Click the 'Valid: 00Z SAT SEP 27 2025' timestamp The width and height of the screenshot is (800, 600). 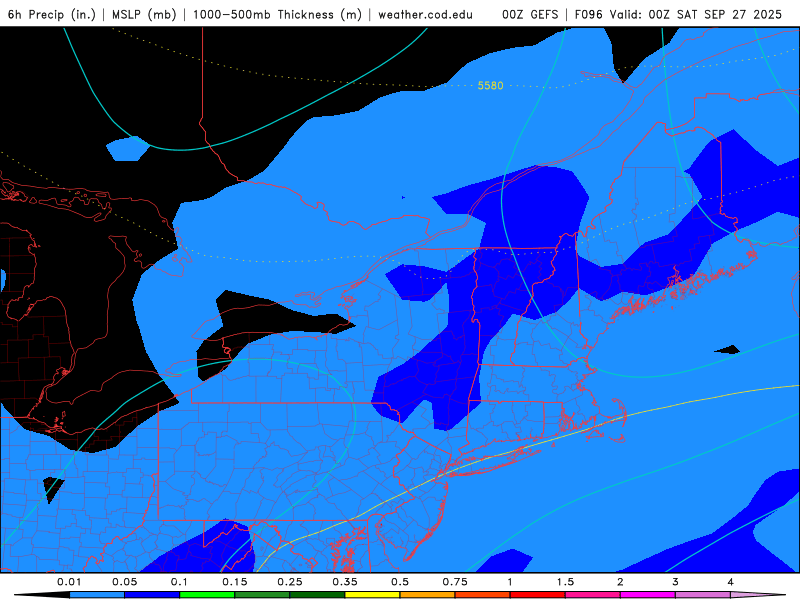tap(696, 14)
